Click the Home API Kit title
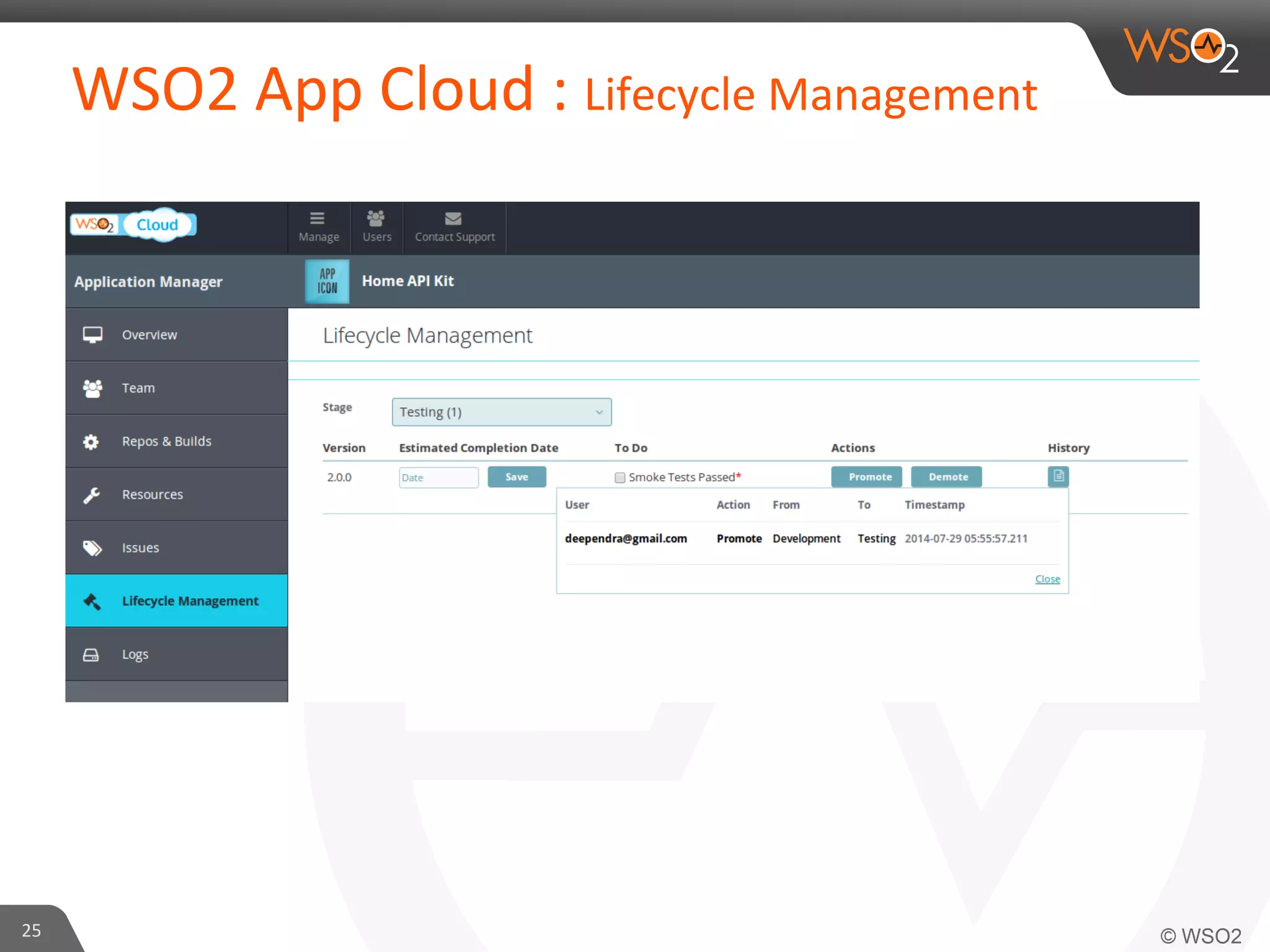Image resolution: width=1270 pixels, height=952 pixels. tap(408, 281)
